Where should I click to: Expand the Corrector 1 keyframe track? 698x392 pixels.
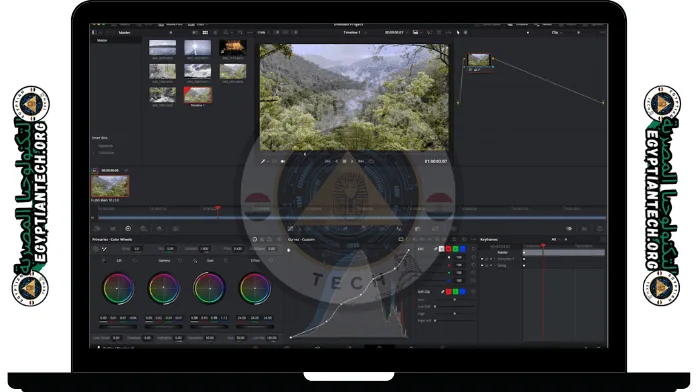coord(495,259)
